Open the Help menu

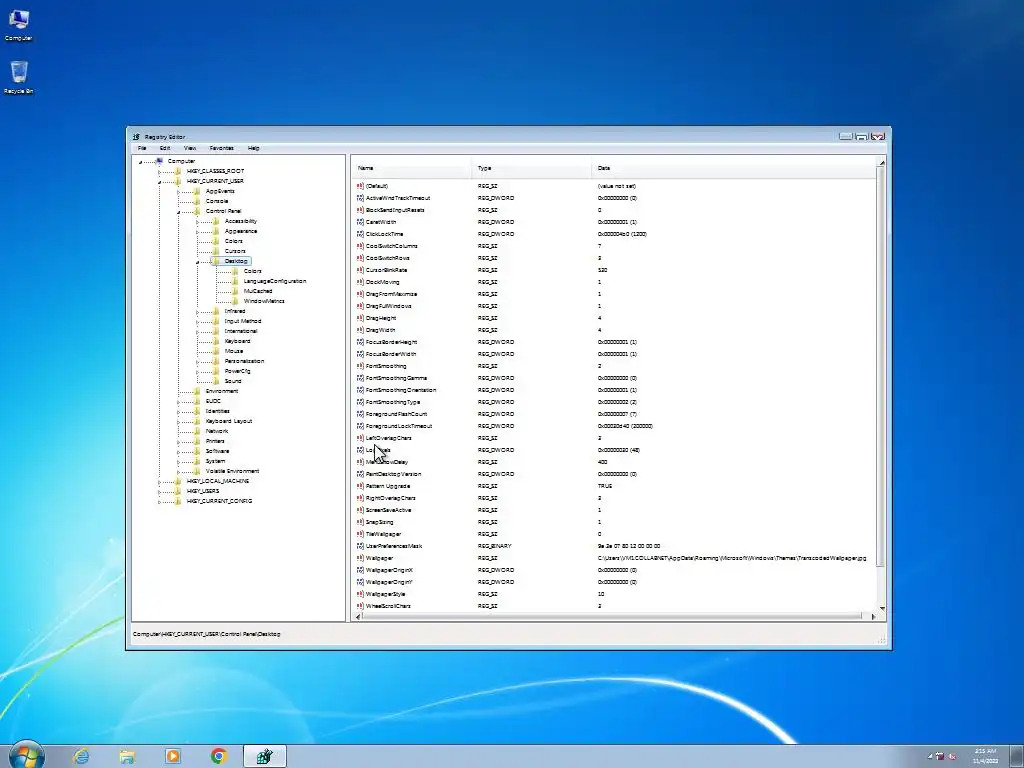[x=254, y=148]
